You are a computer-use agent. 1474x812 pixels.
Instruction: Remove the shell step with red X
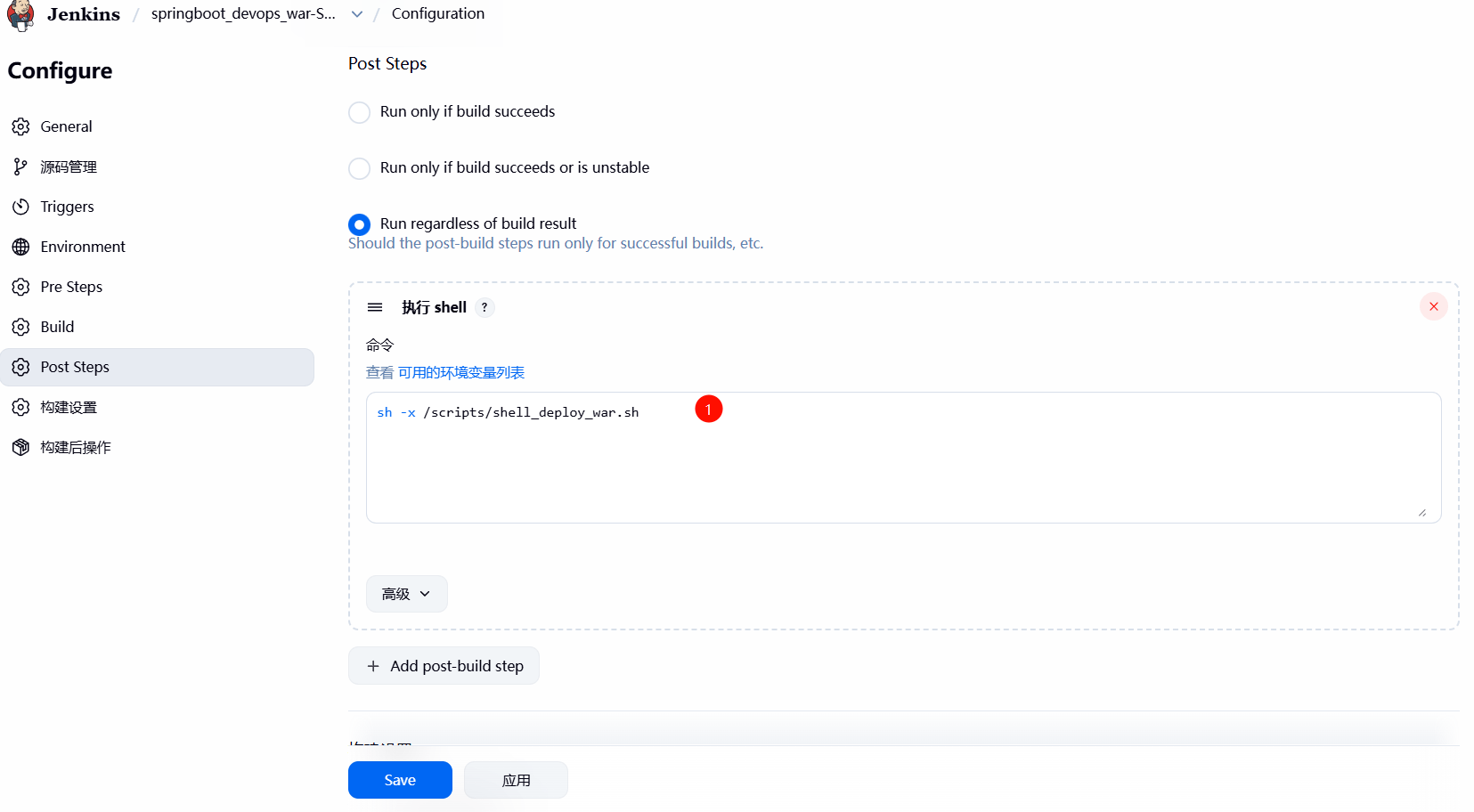[x=1433, y=306]
